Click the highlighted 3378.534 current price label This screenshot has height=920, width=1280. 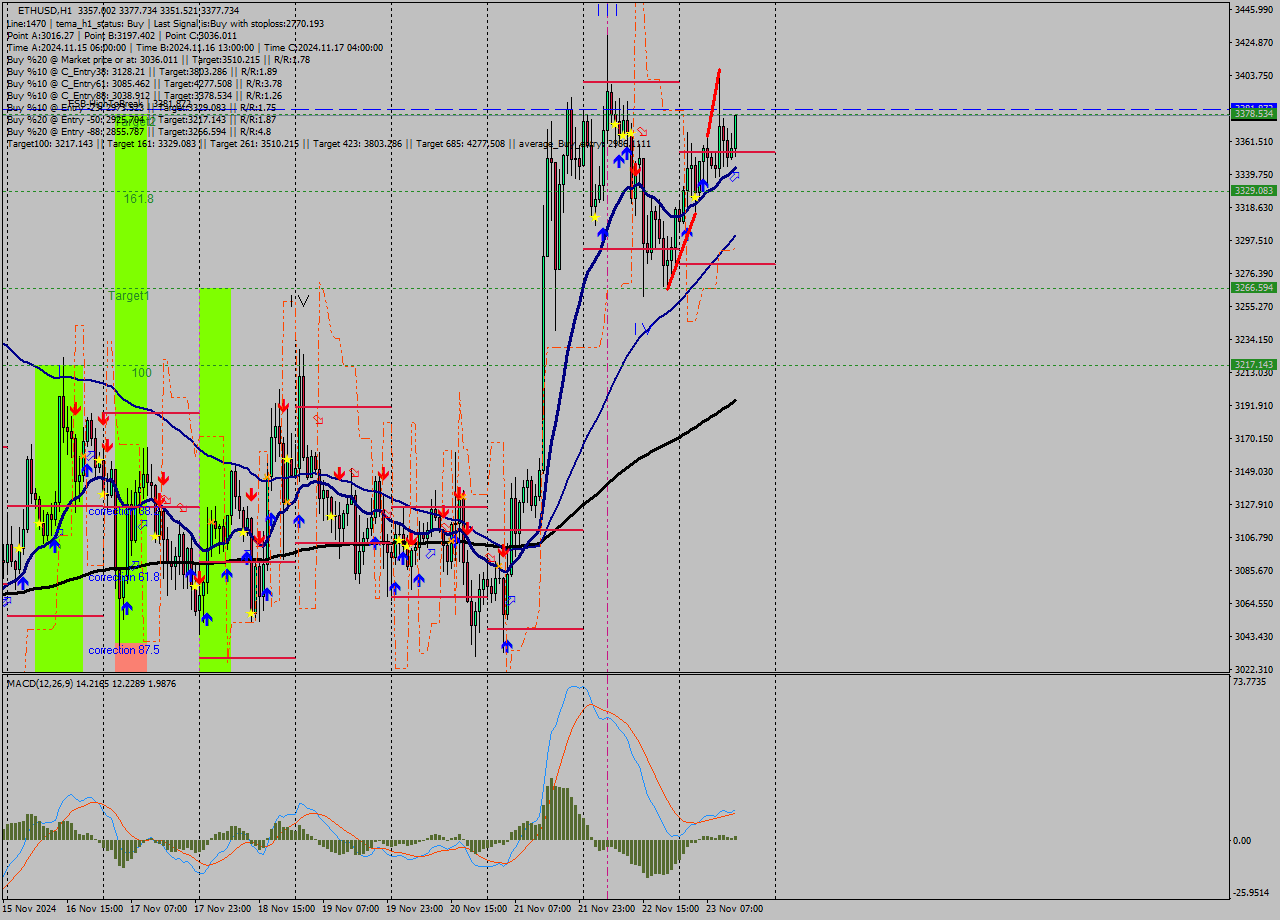click(x=1253, y=114)
